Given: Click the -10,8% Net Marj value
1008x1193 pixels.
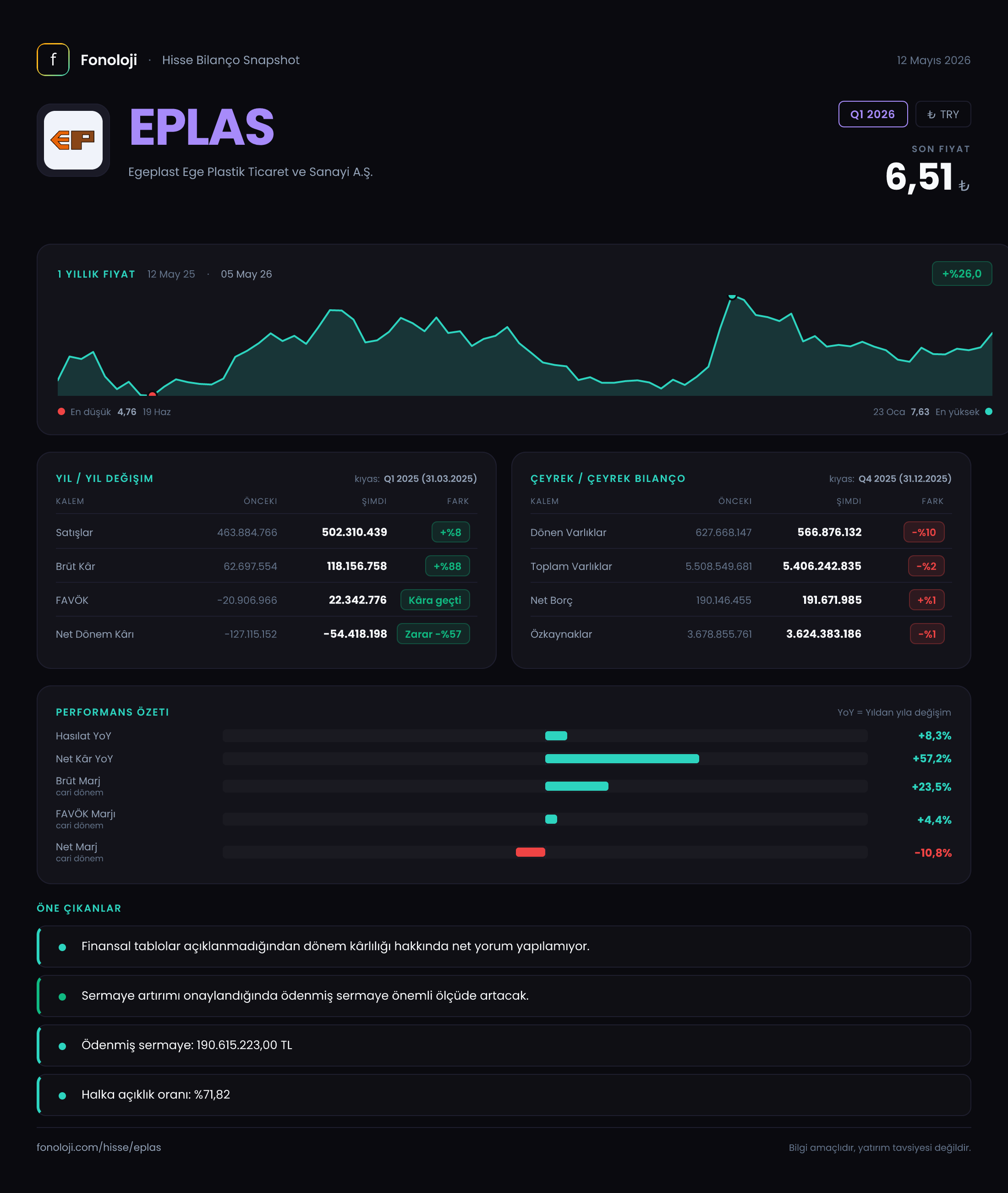Looking at the screenshot, I should (933, 853).
